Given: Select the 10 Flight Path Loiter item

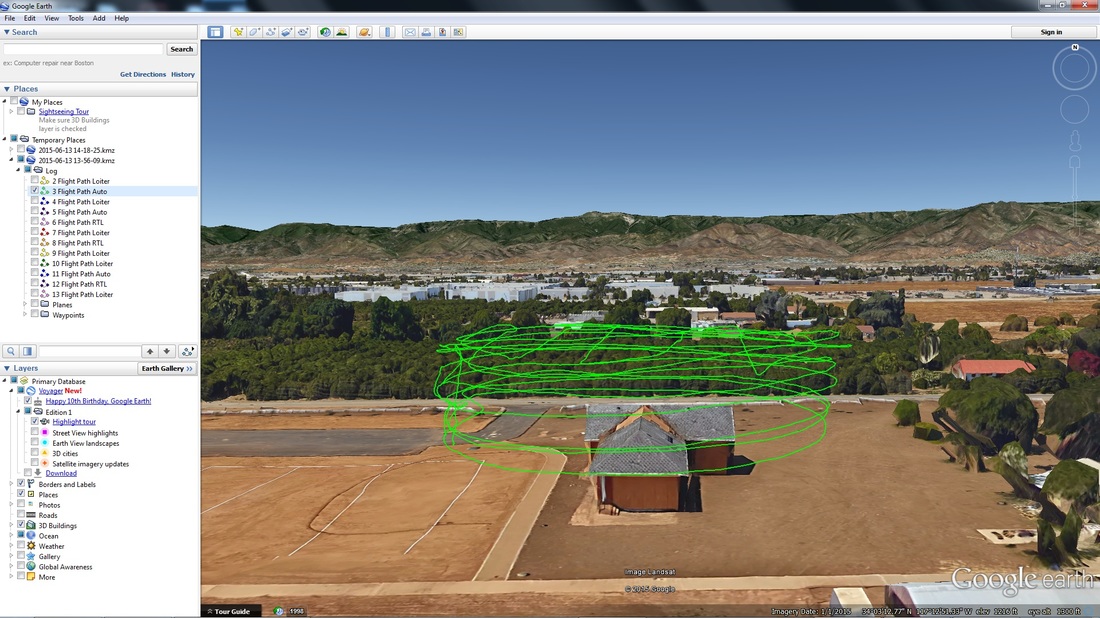Looking at the screenshot, I should click(83, 263).
